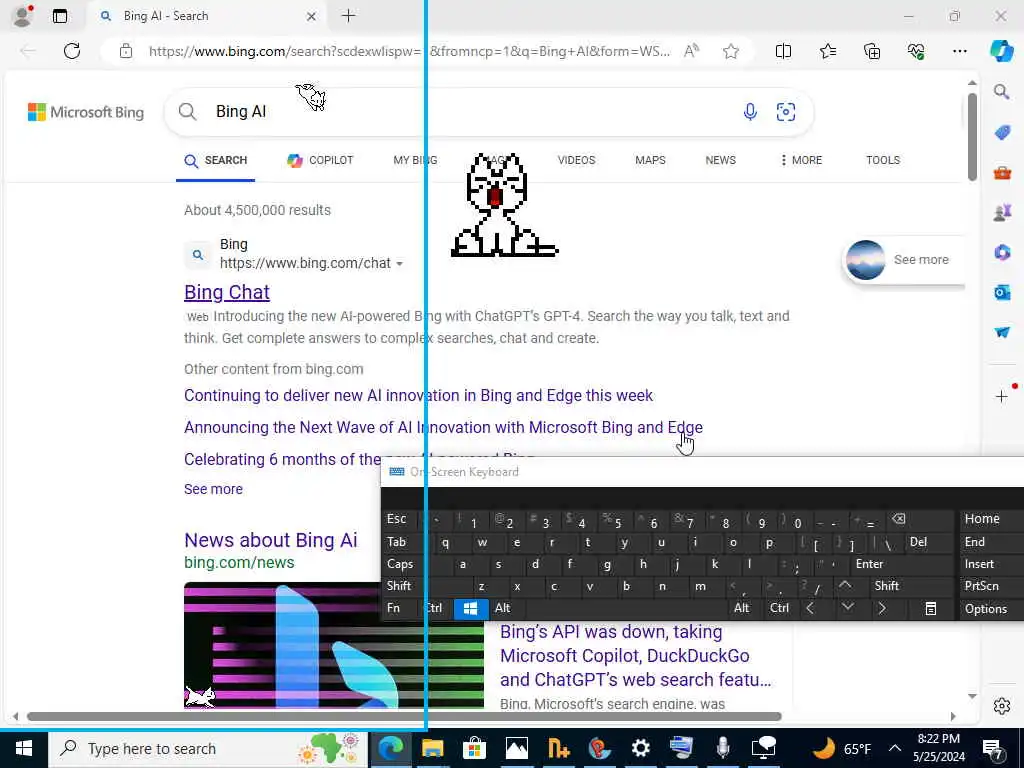
Task: Click the profile avatar icon
Action: tap(22, 16)
